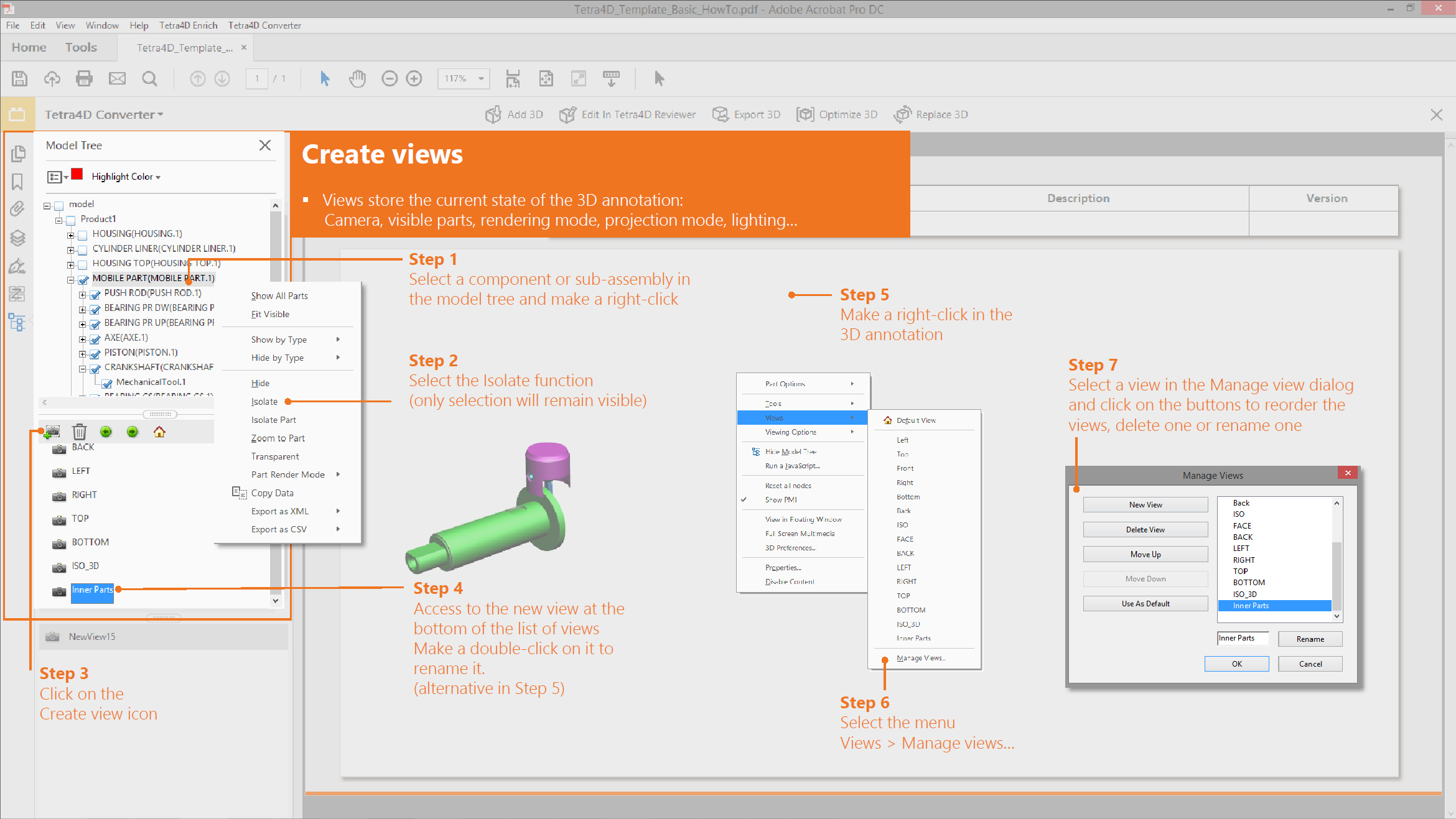Open the Signatures pen sidebar panel
Image resolution: width=1456 pixels, height=819 pixels.
[x=17, y=266]
